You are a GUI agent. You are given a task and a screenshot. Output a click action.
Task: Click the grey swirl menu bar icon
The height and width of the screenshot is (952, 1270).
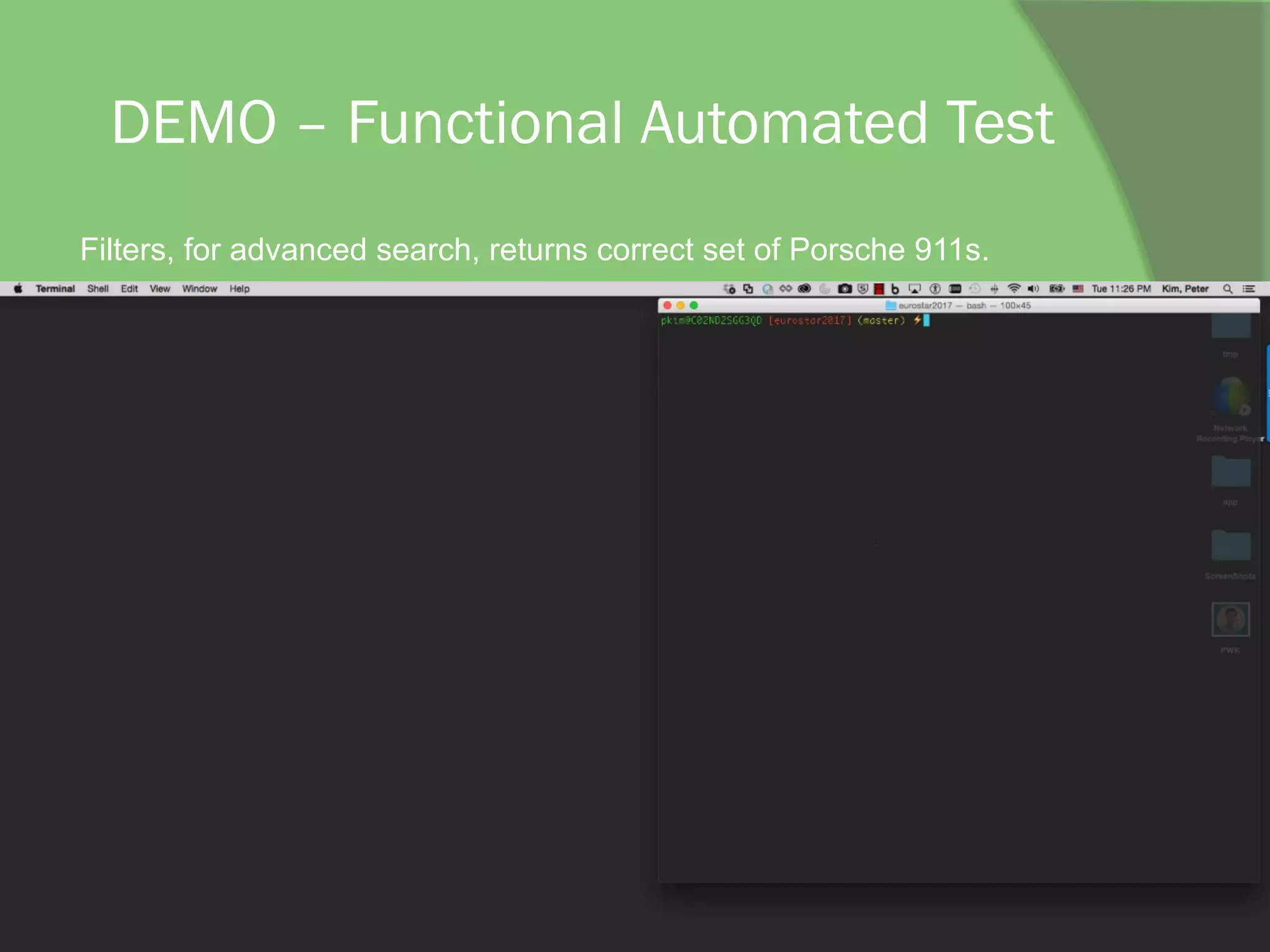pos(825,289)
